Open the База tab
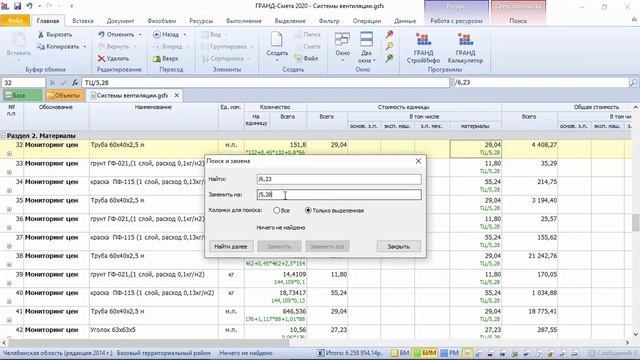640x360 pixels. pyautogui.click(x=22, y=95)
